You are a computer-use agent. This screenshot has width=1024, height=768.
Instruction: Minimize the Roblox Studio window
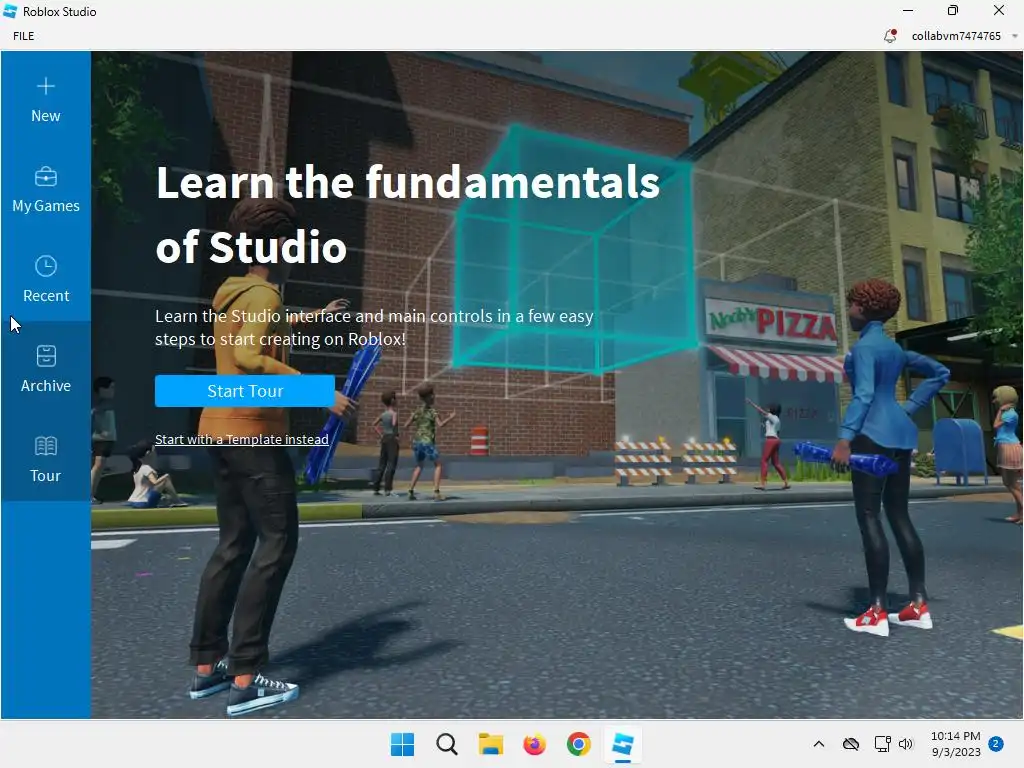(908, 10)
